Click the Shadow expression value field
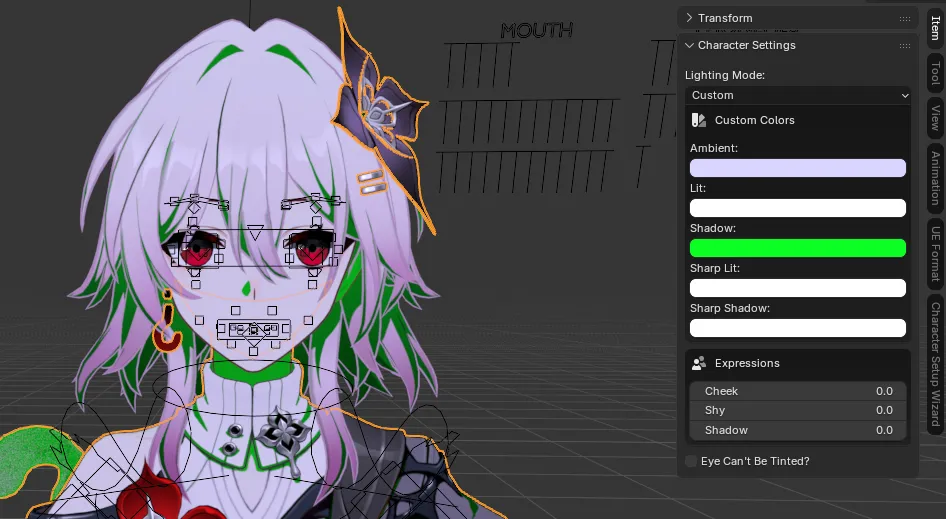 click(x=798, y=430)
